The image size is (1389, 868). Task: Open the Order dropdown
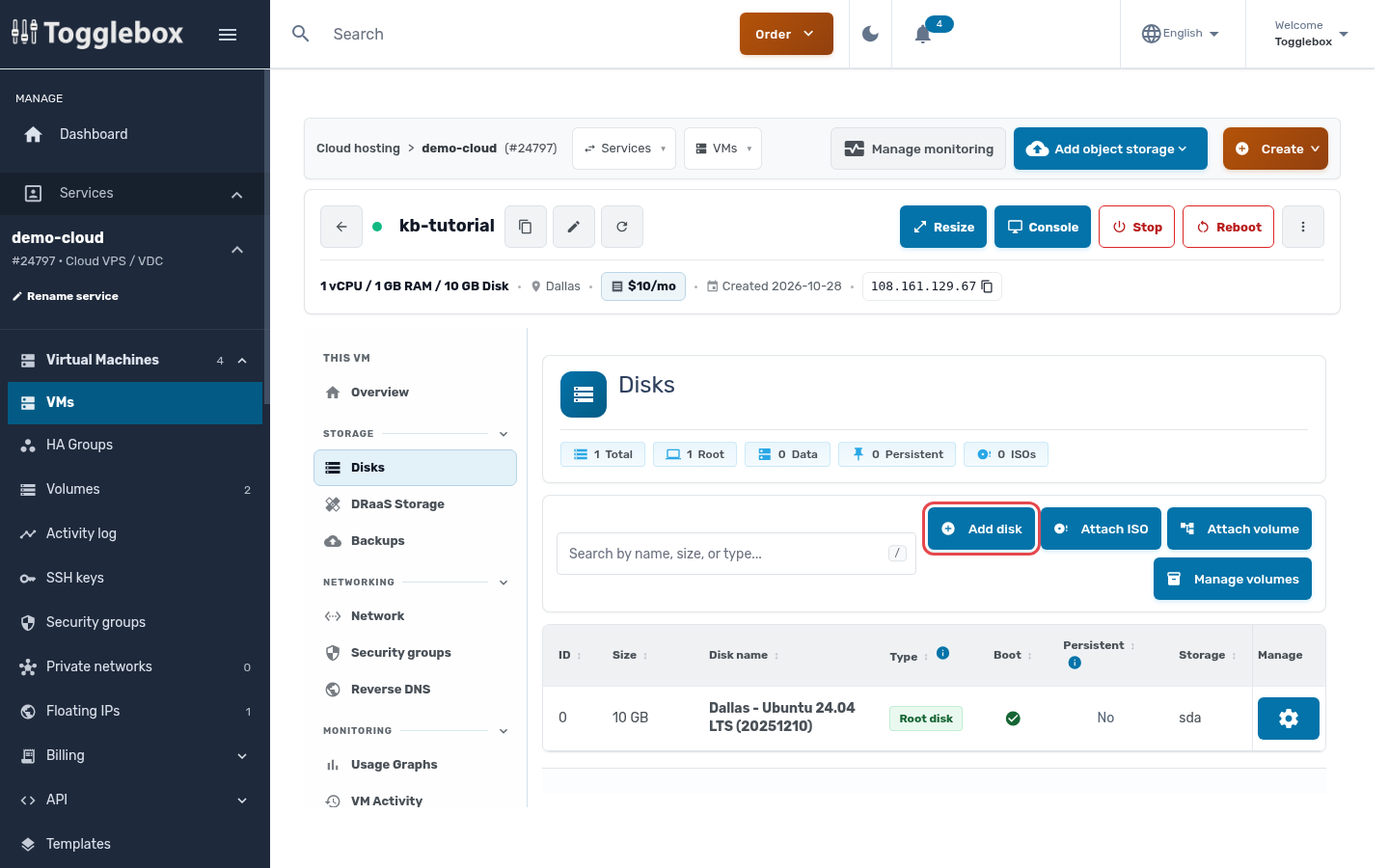tap(786, 34)
